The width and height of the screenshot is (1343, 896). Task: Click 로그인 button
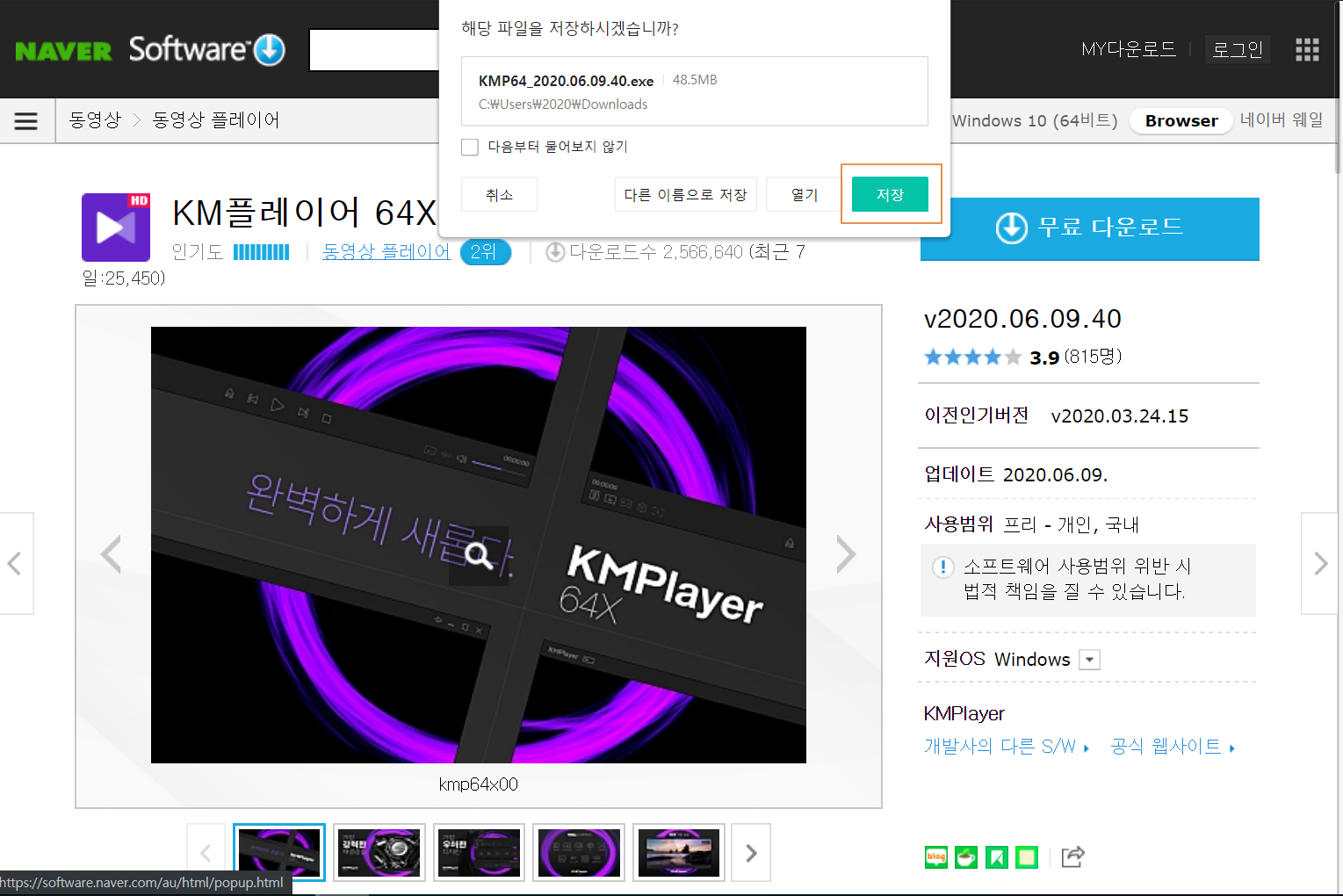1238,49
